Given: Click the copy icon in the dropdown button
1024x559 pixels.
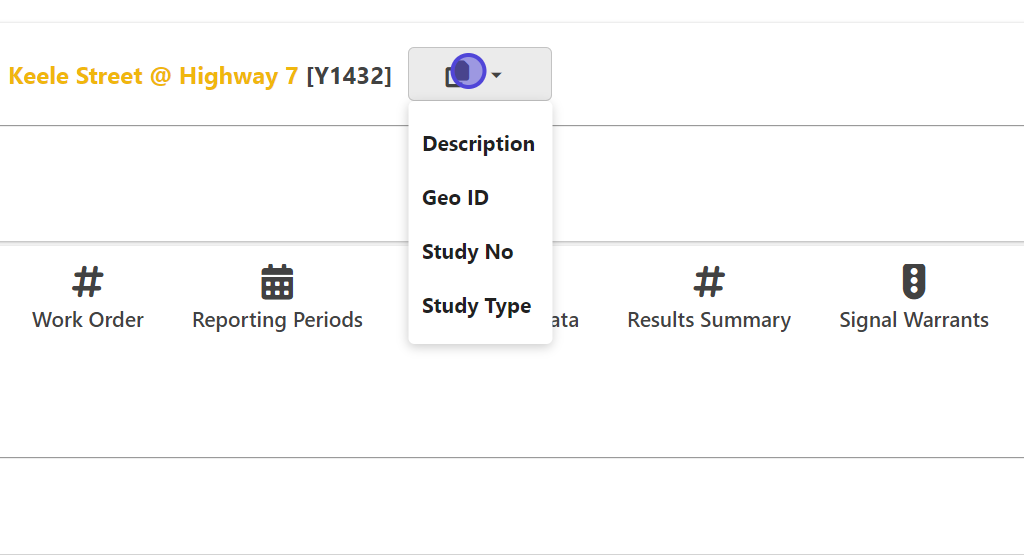Looking at the screenshot, I should point(458,74).
